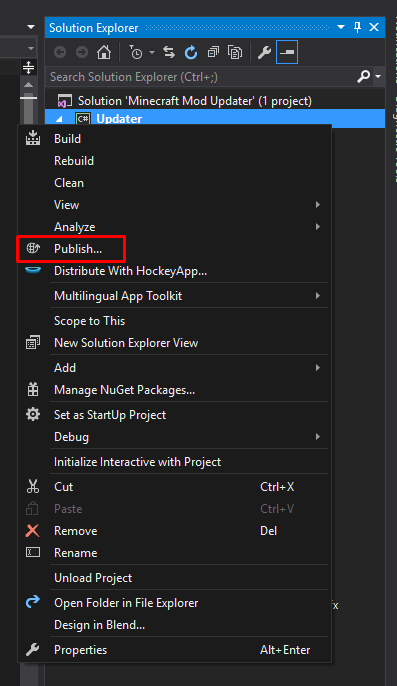Click the Home icon in Solution Explorer toolbar

coord(104,52)
